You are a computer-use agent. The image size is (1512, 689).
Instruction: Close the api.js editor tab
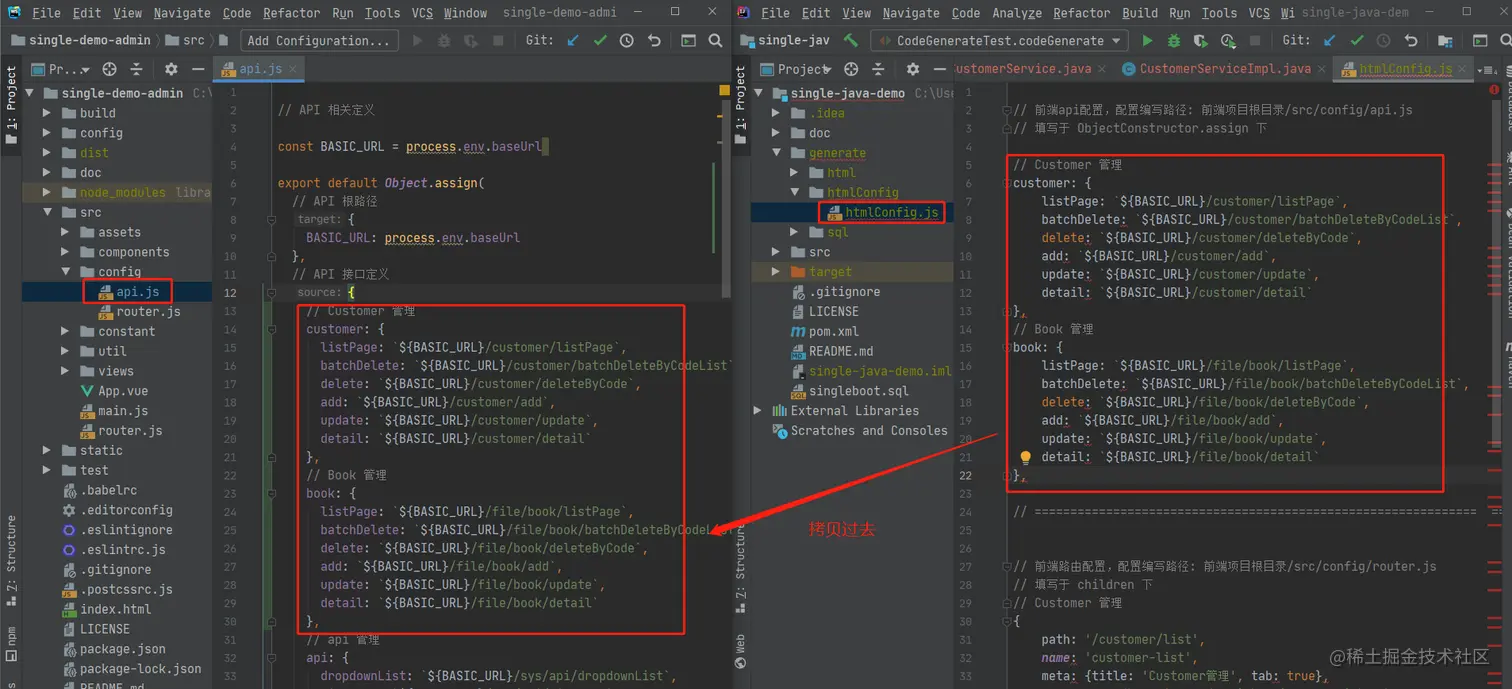[x=294, y=69]
